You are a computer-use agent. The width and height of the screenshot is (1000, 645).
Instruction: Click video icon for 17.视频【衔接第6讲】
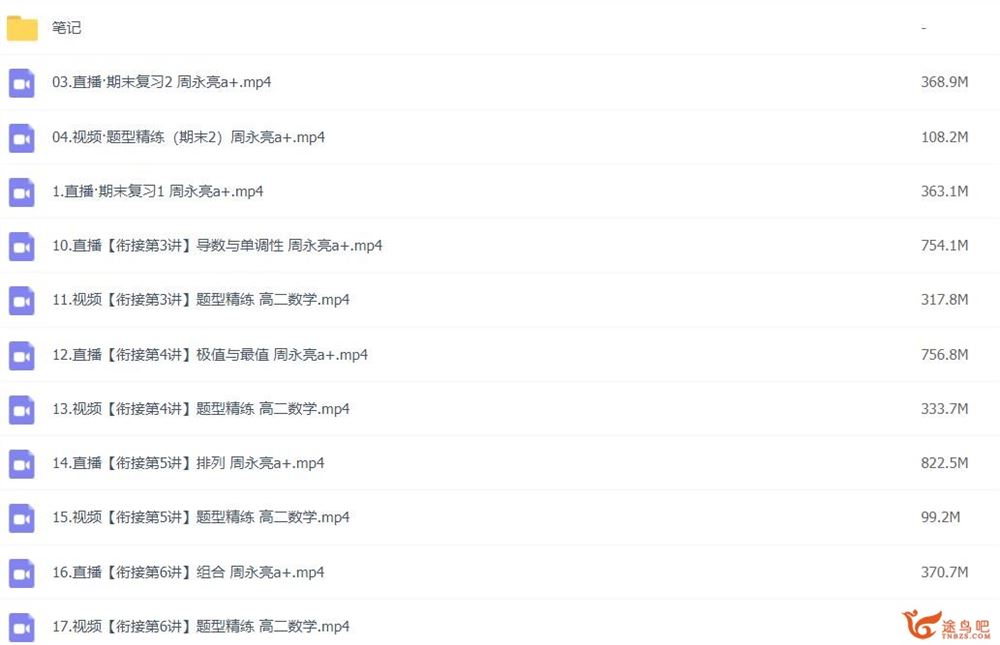point(22,627)
